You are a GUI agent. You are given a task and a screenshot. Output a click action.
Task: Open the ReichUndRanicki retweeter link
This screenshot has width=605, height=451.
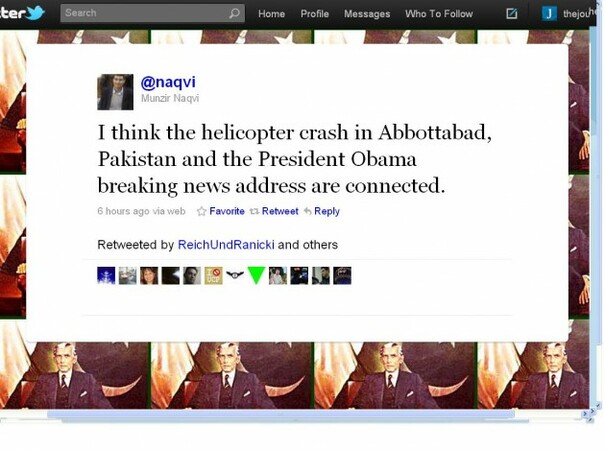click(x=226, y=245)
